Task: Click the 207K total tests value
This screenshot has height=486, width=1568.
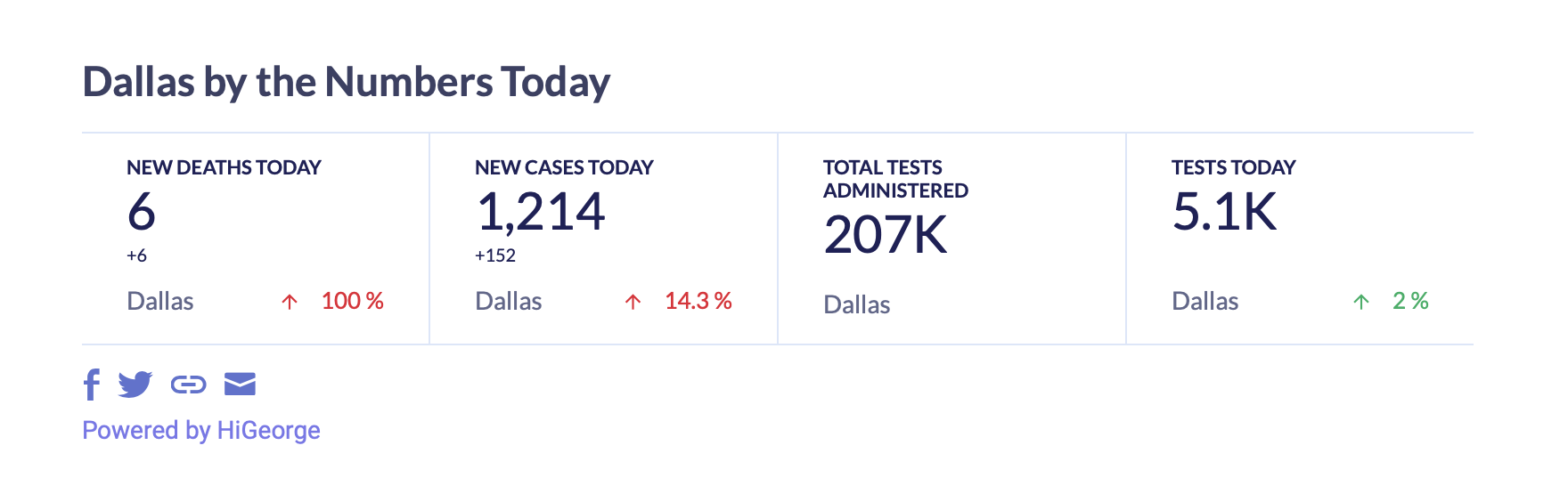Action: point(886,235)
